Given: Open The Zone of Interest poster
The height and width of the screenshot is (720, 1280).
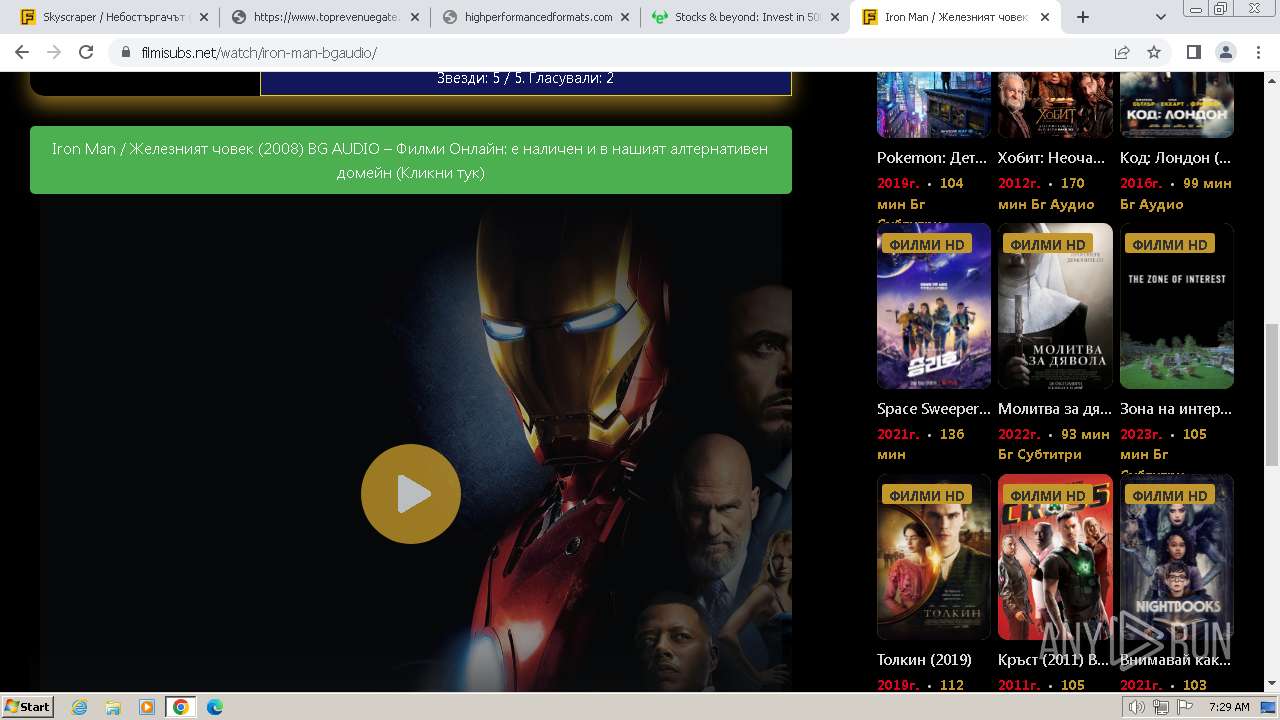Looking at the screenshot, I should click(x=1177, y=306).
